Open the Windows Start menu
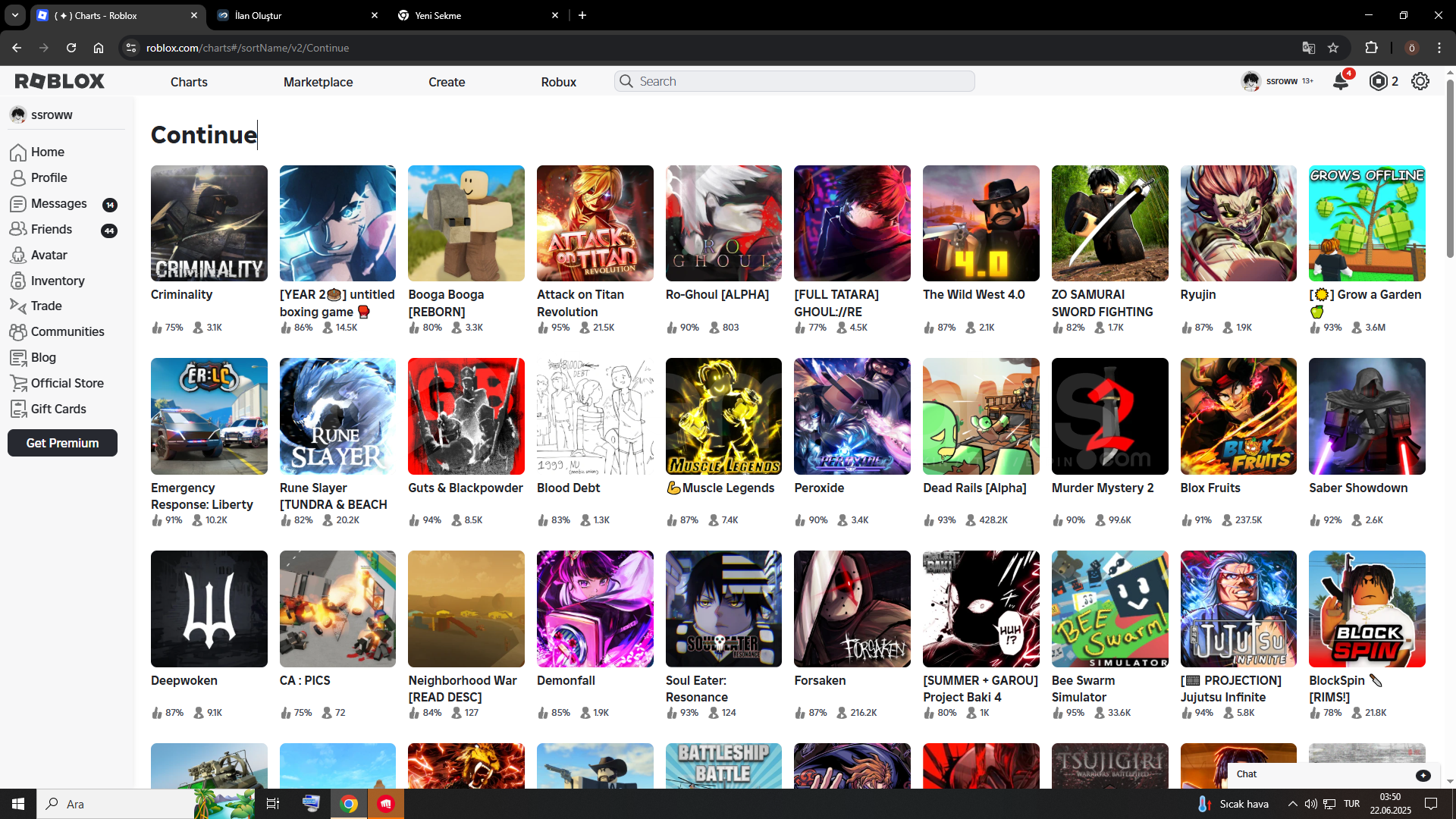The image size is (1456, 819). [x=18, y=804]
